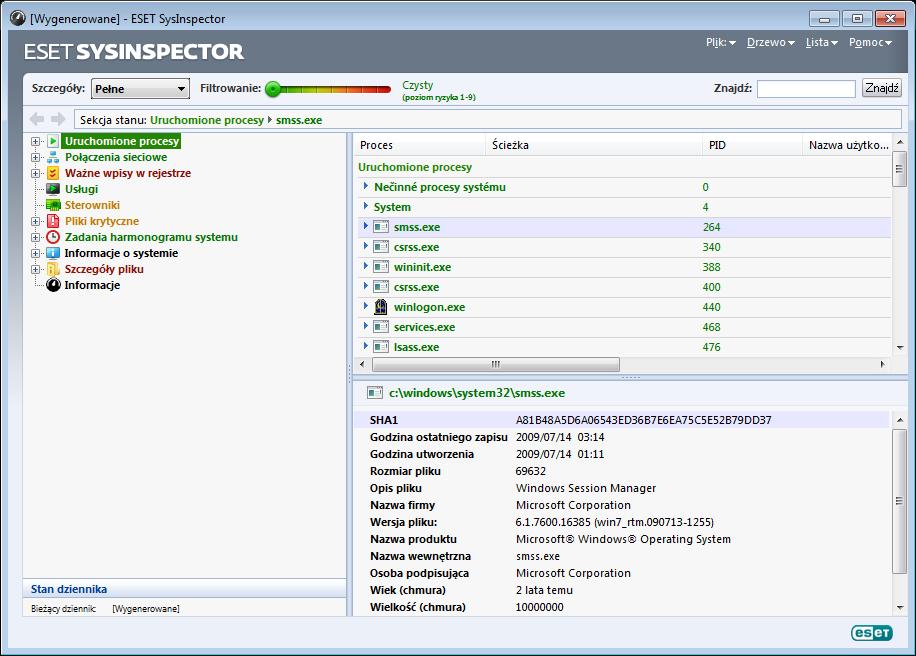Viewport: 916px width, 656px height.
Task: Click the lsass.exe process icon
Action: 381,347
